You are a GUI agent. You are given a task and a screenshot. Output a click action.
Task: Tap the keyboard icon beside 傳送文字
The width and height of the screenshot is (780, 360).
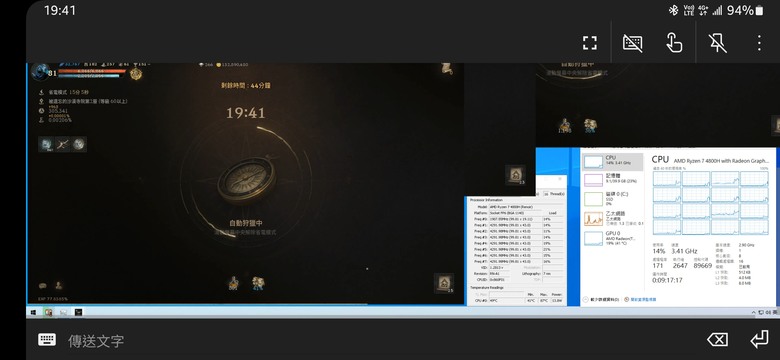pos(47,340)
